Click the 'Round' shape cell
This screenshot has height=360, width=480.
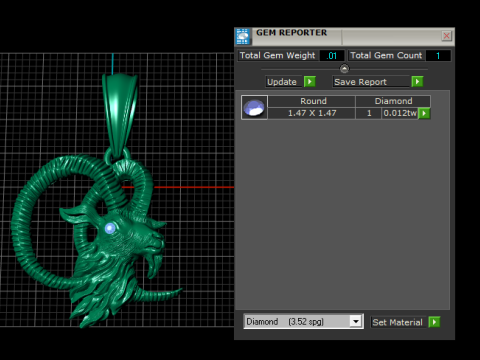click(x=312, y=101)
